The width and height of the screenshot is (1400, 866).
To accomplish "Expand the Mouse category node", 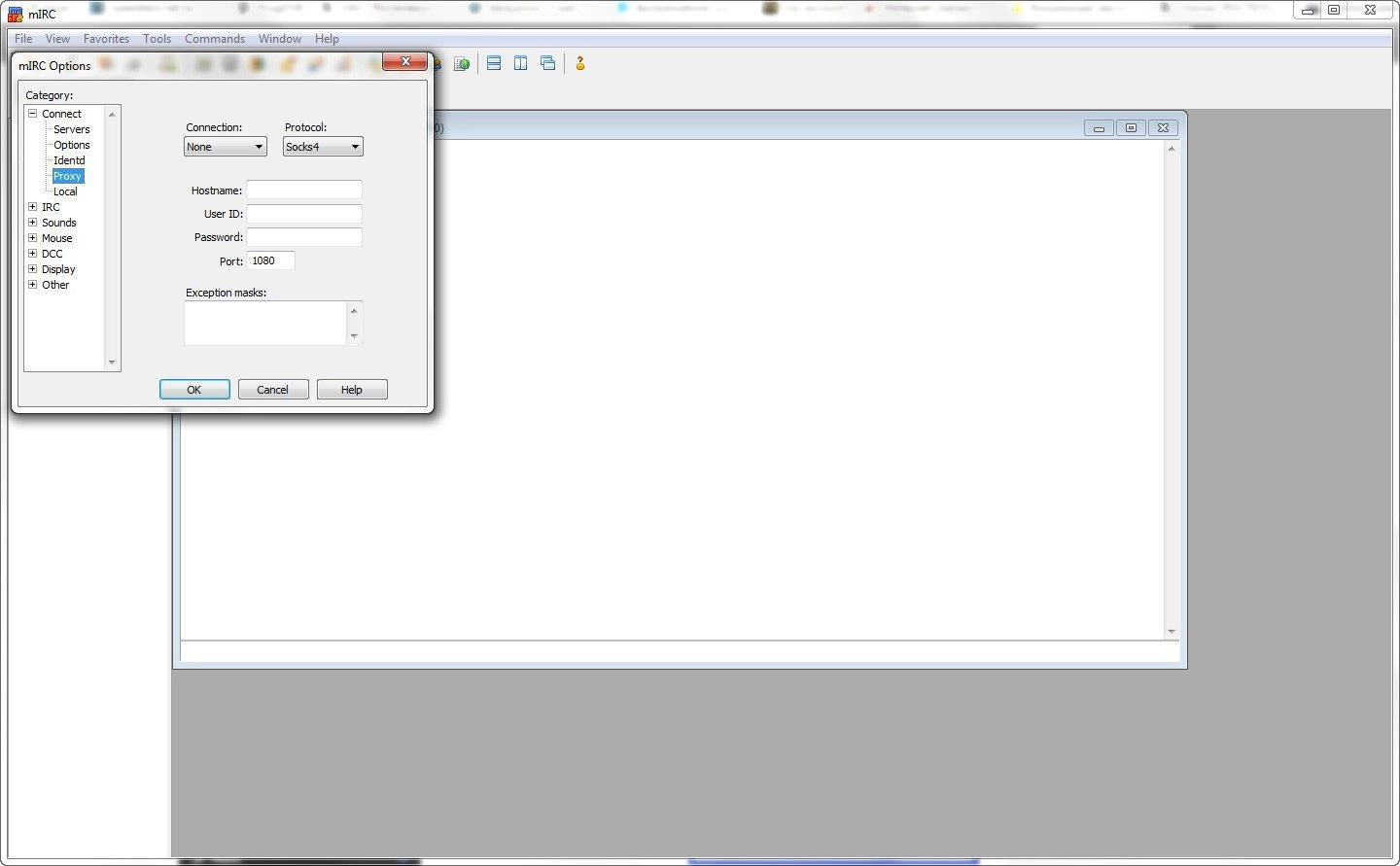I will [x=32, y=238].
